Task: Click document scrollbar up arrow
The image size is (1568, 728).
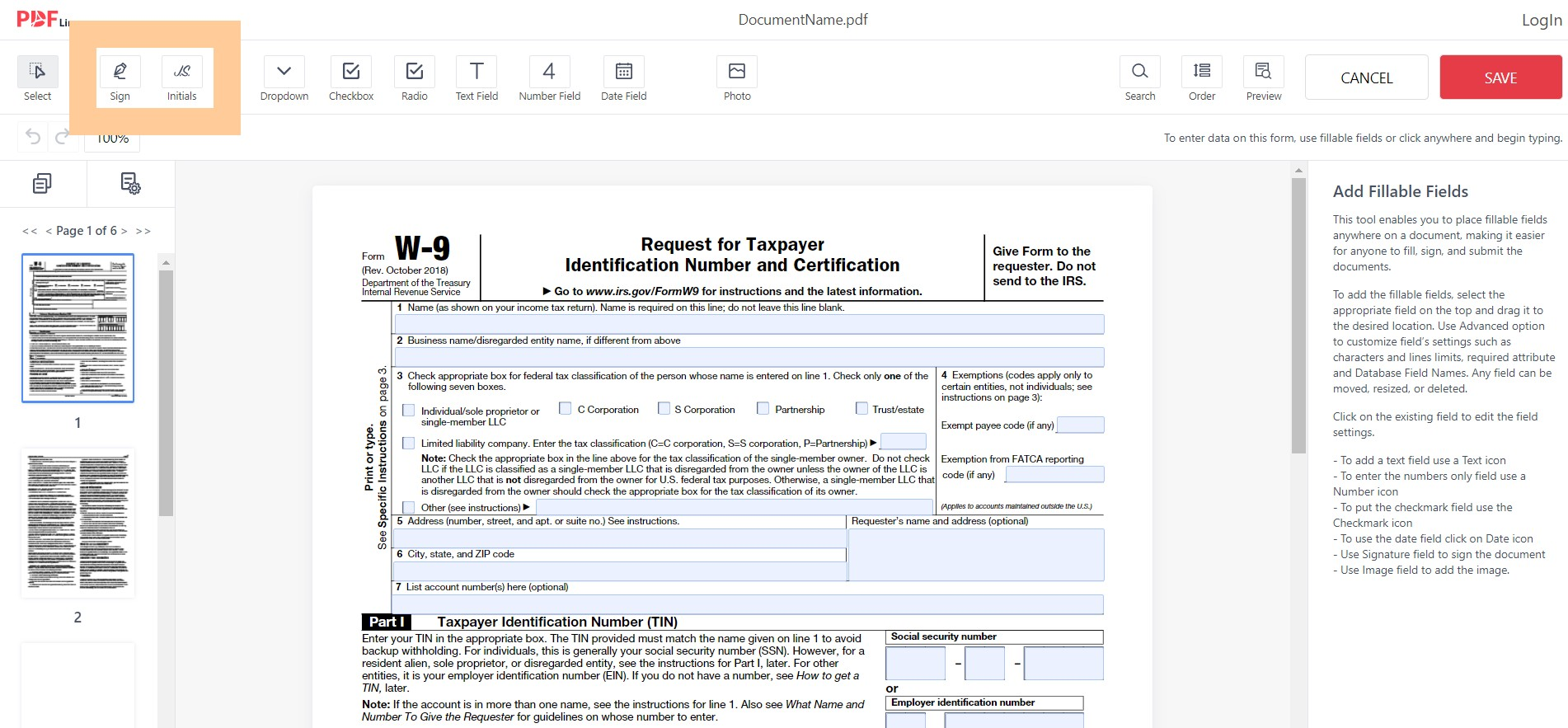Action: coord(1298,170)
